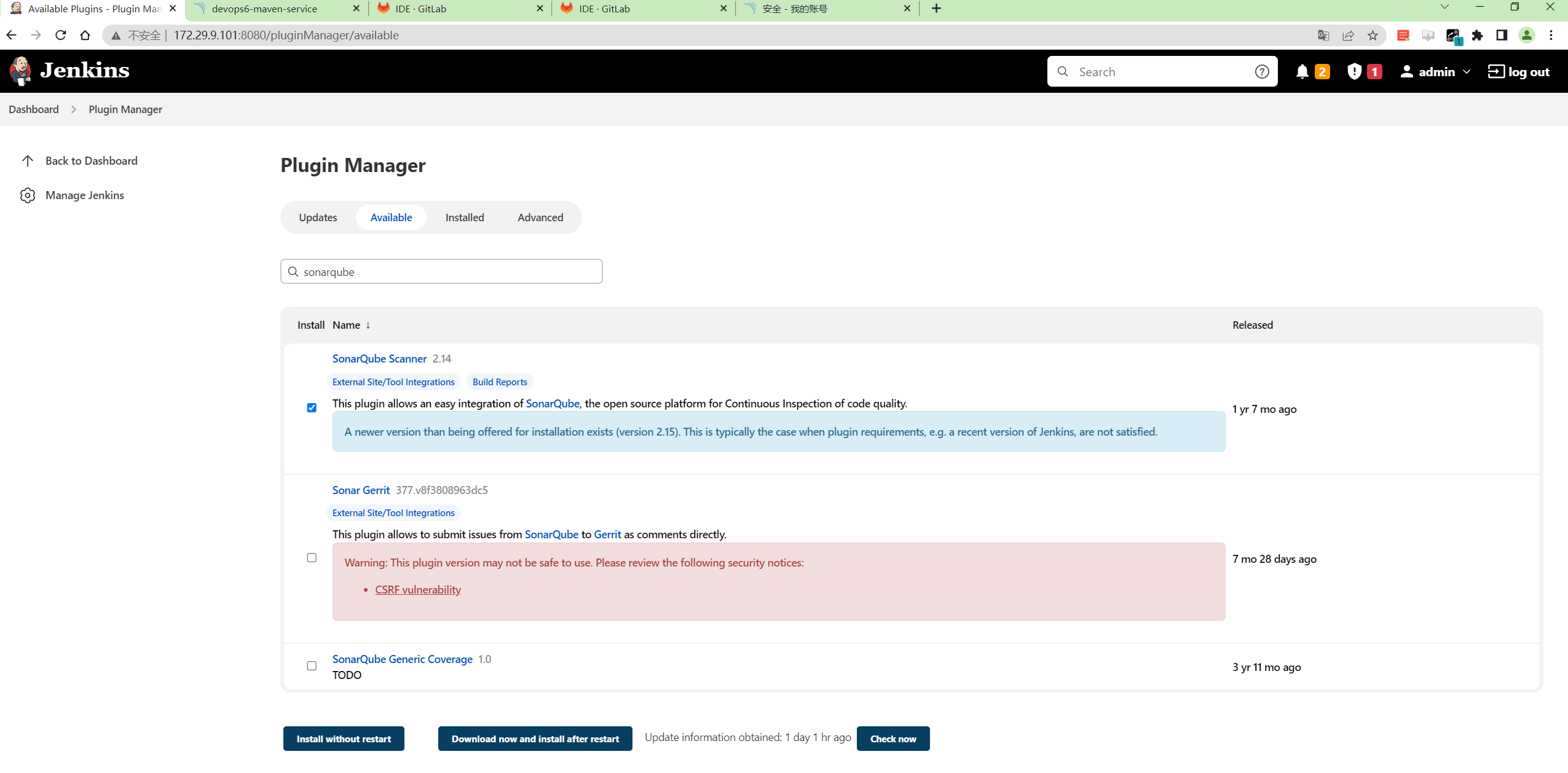The width and height of the screenshot is (1568, 773).
Task: Click Download now and install after restart
Action: click(x=535, y=739)
